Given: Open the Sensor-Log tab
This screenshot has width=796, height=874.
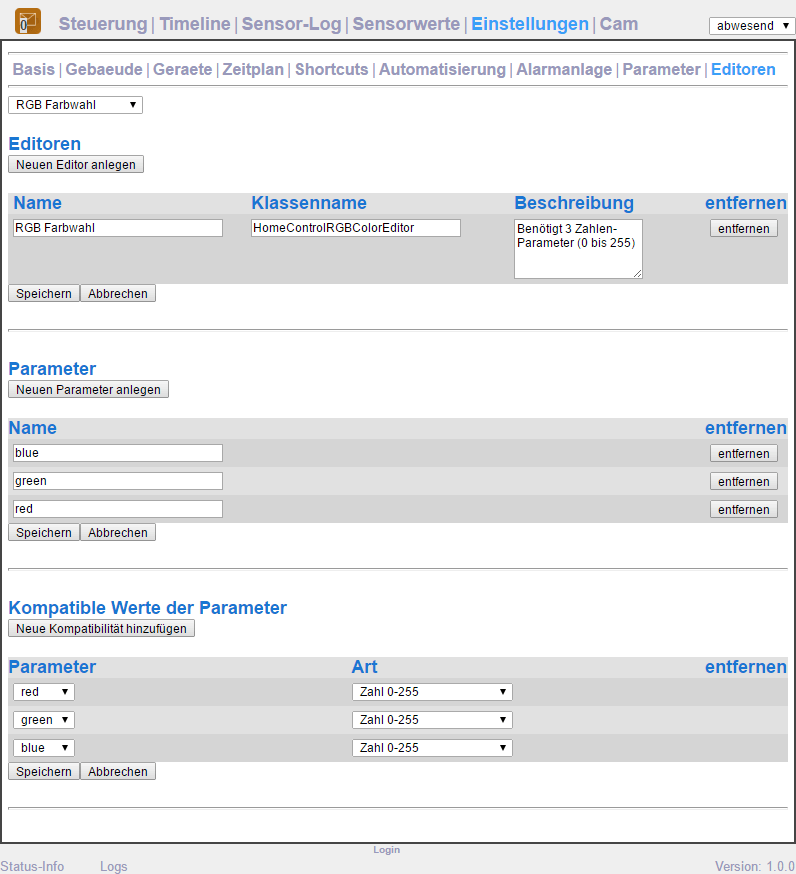Looking at the screenshot, I should 291,24.
